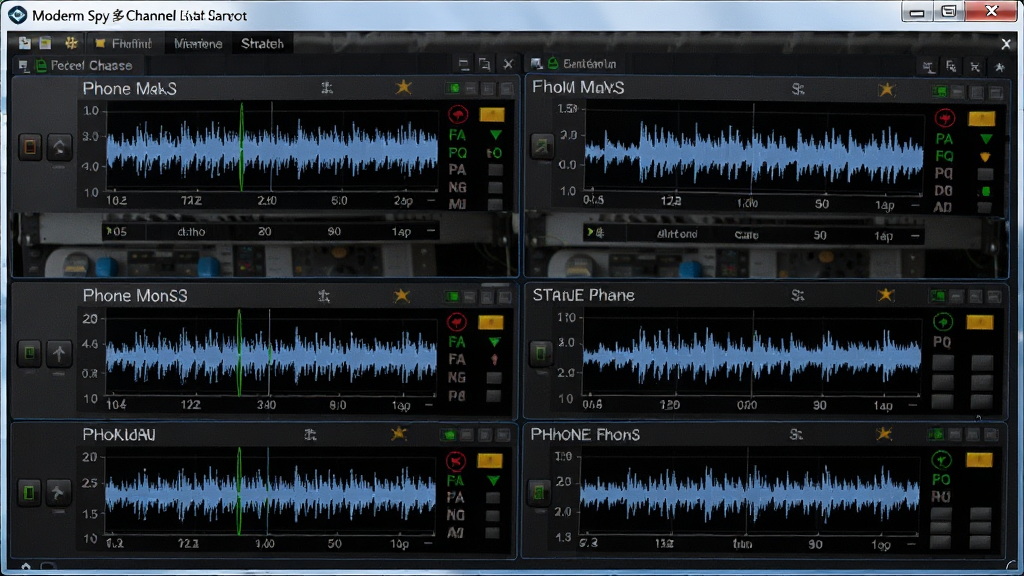The width and height of the screenshot is (1024, 576).
Task: Click the "ditho" label in the timeline strip
Action: click(191, 232)
